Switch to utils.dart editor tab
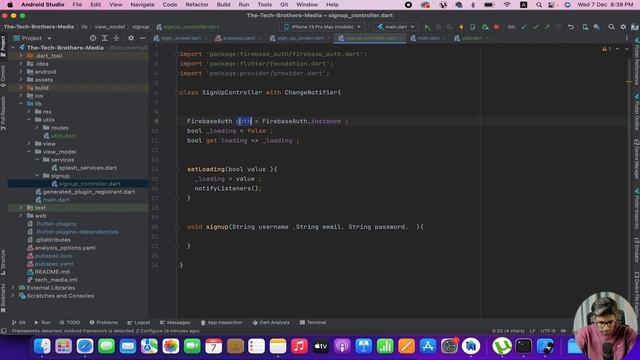 [x=471, y=38]
